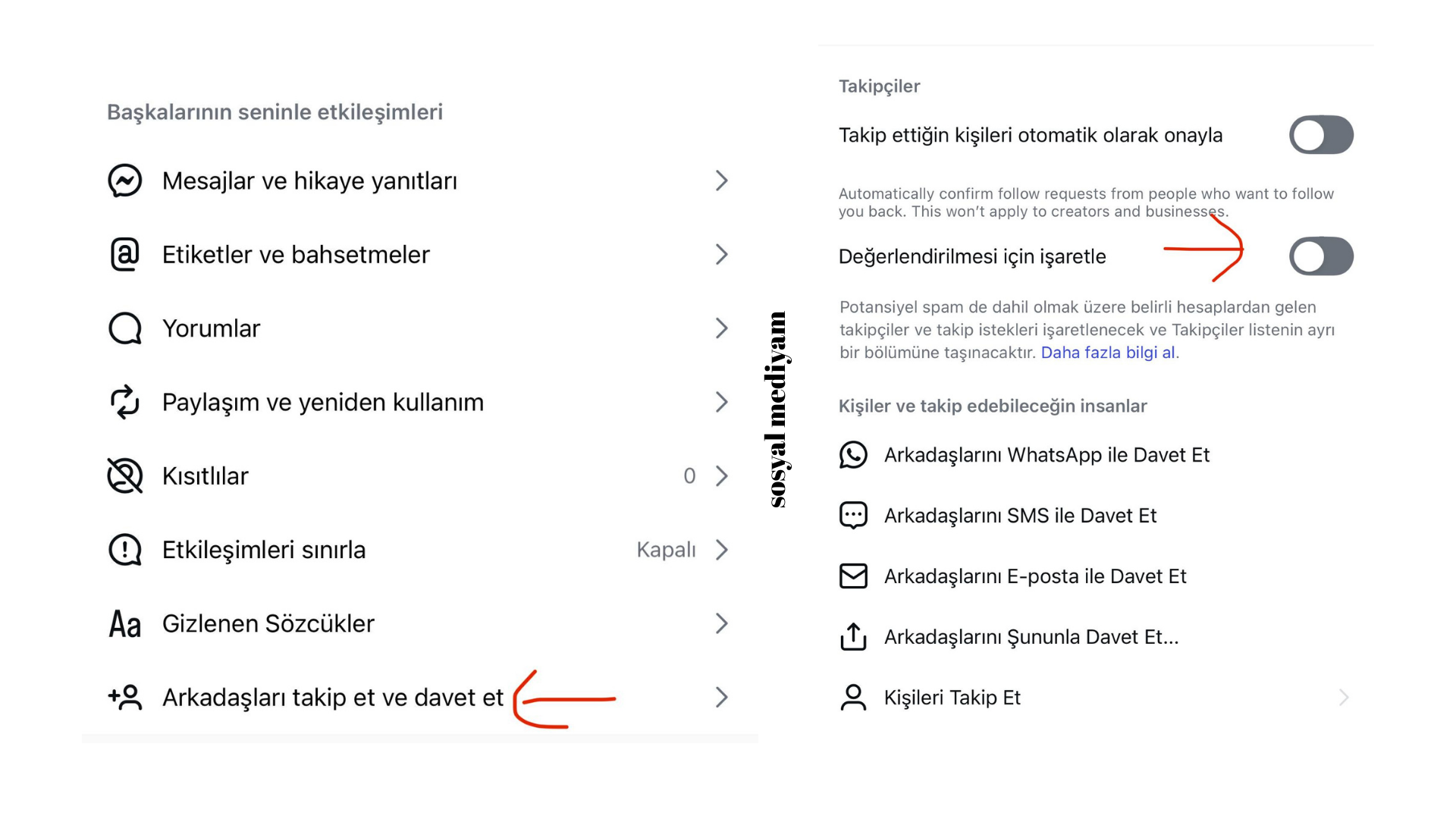This screenshot has height=819, width=1456.
Task: Open the Daha fazla bilgi al link
Action: click(x=1109, y=353)
